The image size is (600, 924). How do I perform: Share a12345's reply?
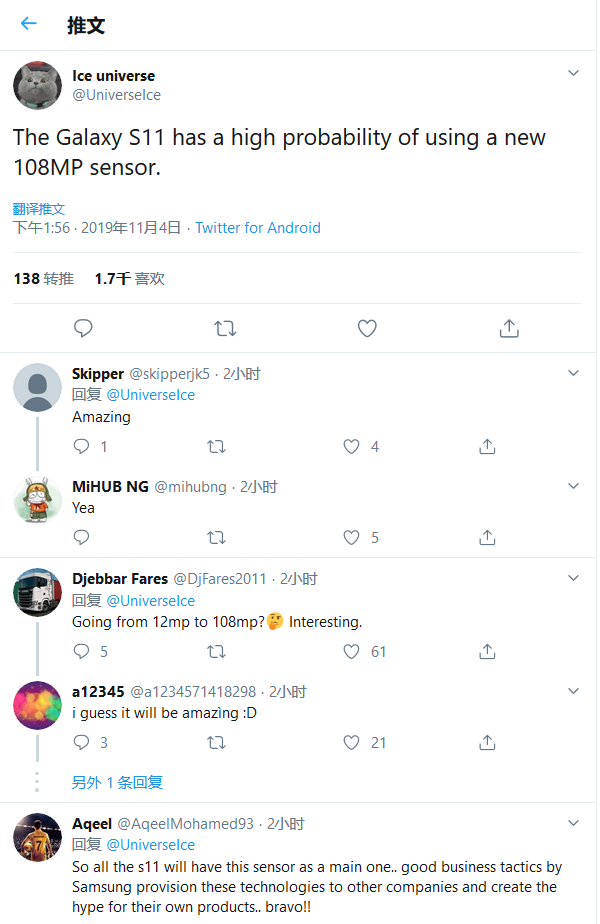click(x=487, y=742)
